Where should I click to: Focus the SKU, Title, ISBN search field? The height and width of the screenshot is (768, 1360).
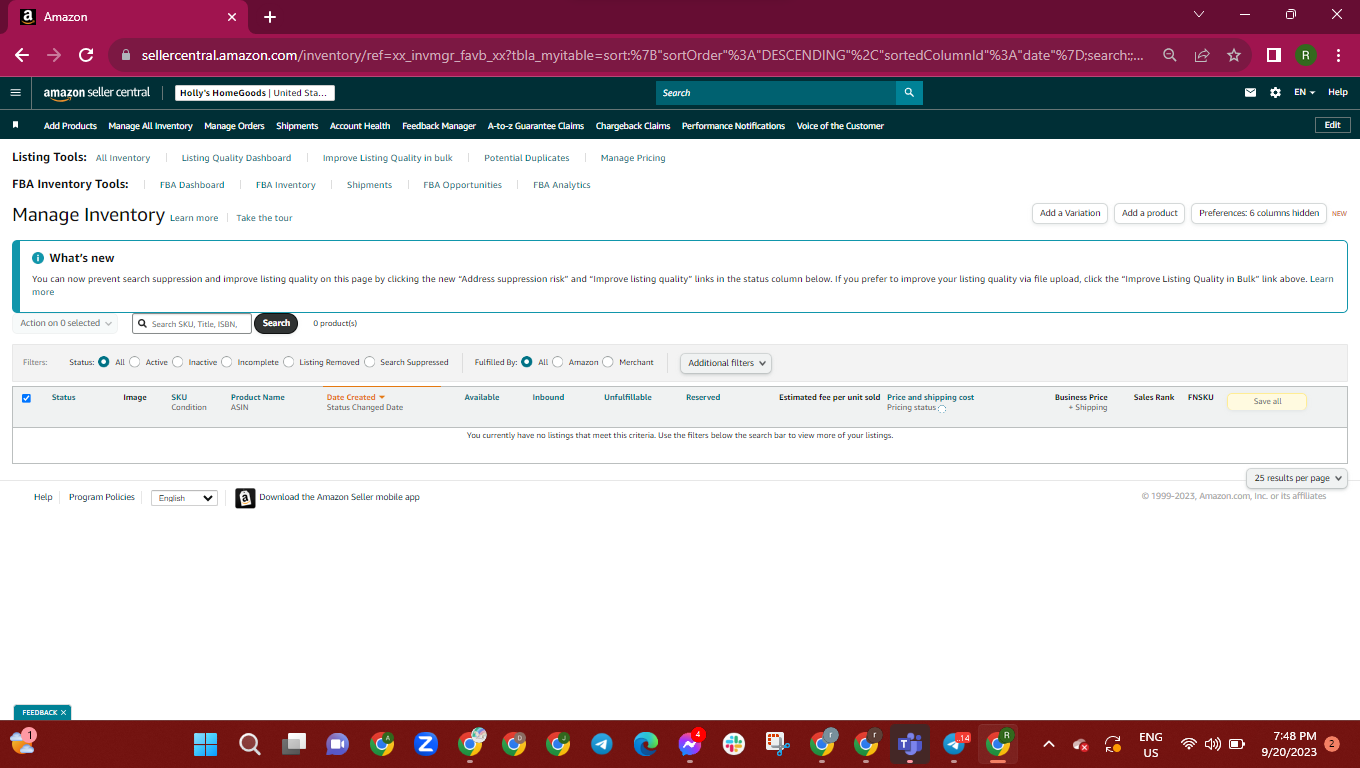(192, 323)
